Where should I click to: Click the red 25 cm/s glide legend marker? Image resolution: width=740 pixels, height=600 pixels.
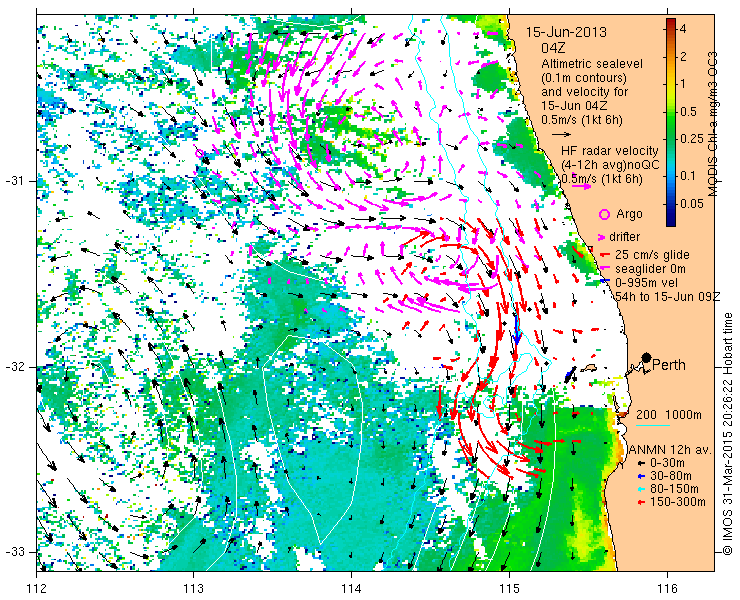tap(603, 255)
